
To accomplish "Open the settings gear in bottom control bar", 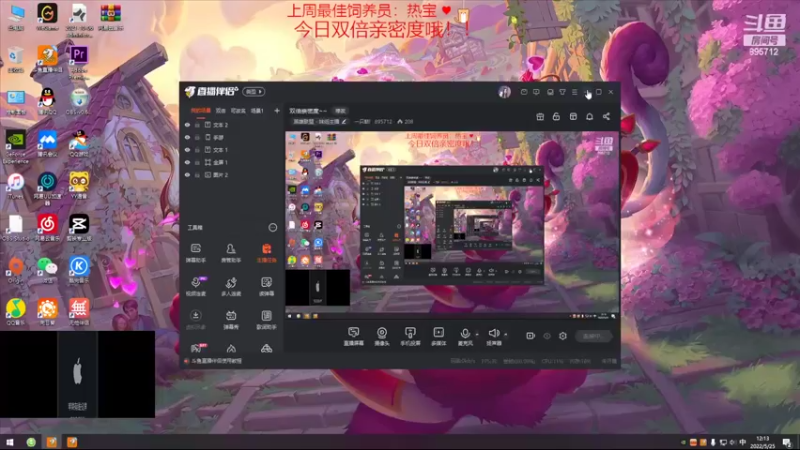I will pos(563,336).
